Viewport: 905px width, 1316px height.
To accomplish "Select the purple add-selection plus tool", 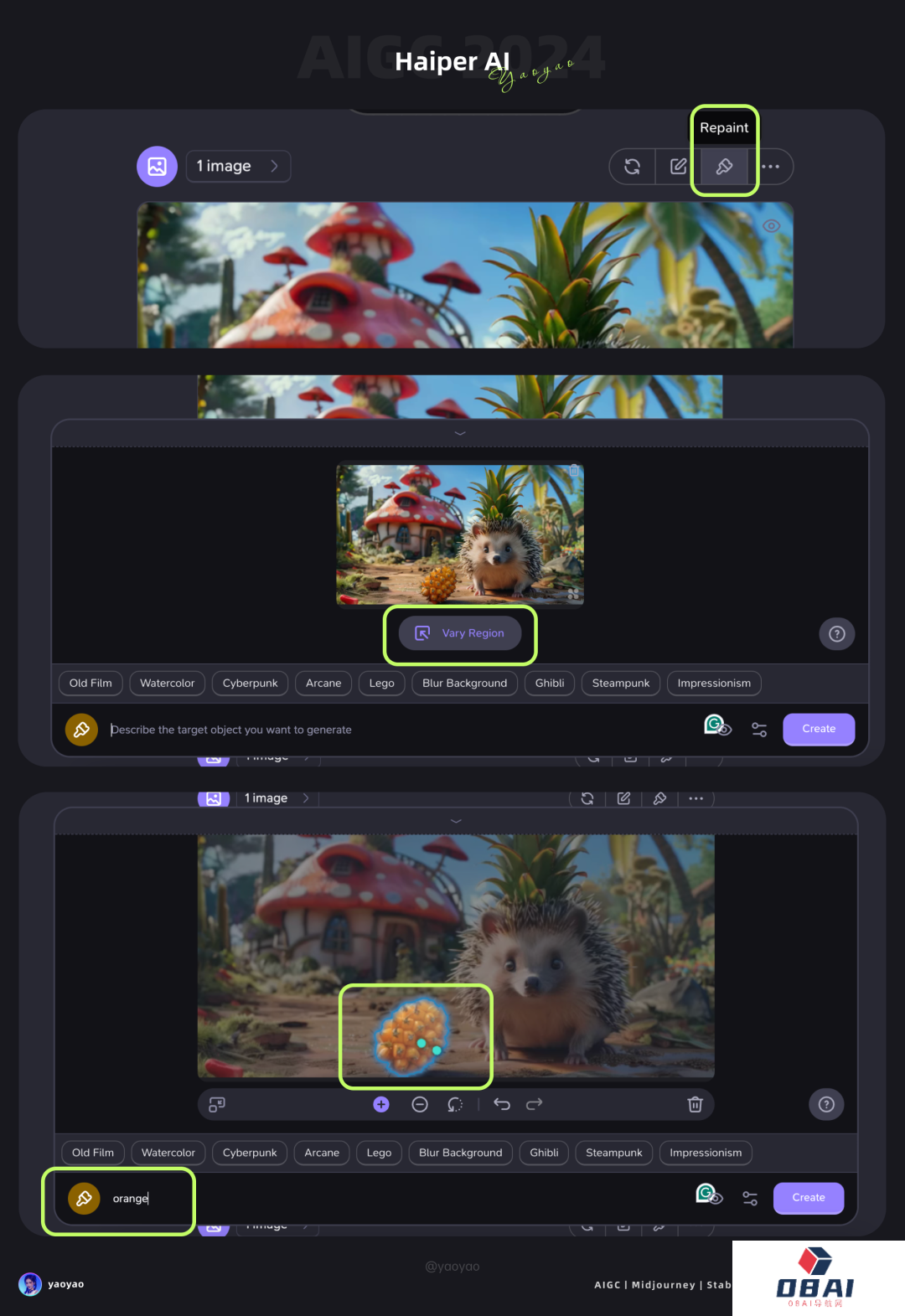I will click(381, 1105).
